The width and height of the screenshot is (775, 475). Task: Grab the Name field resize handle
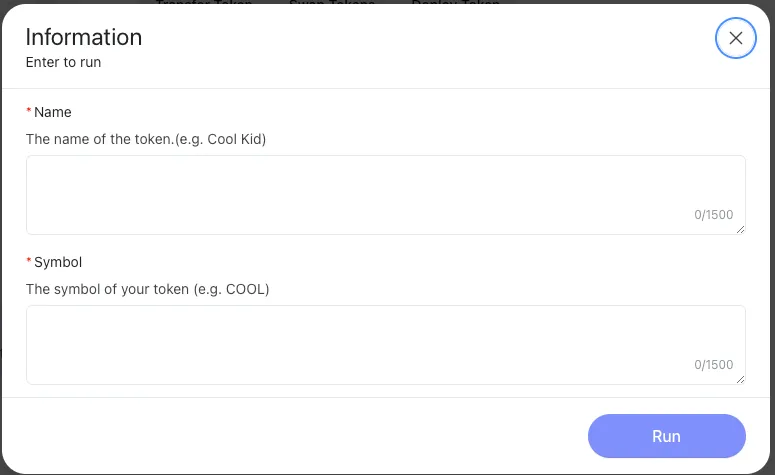(741, 230)
